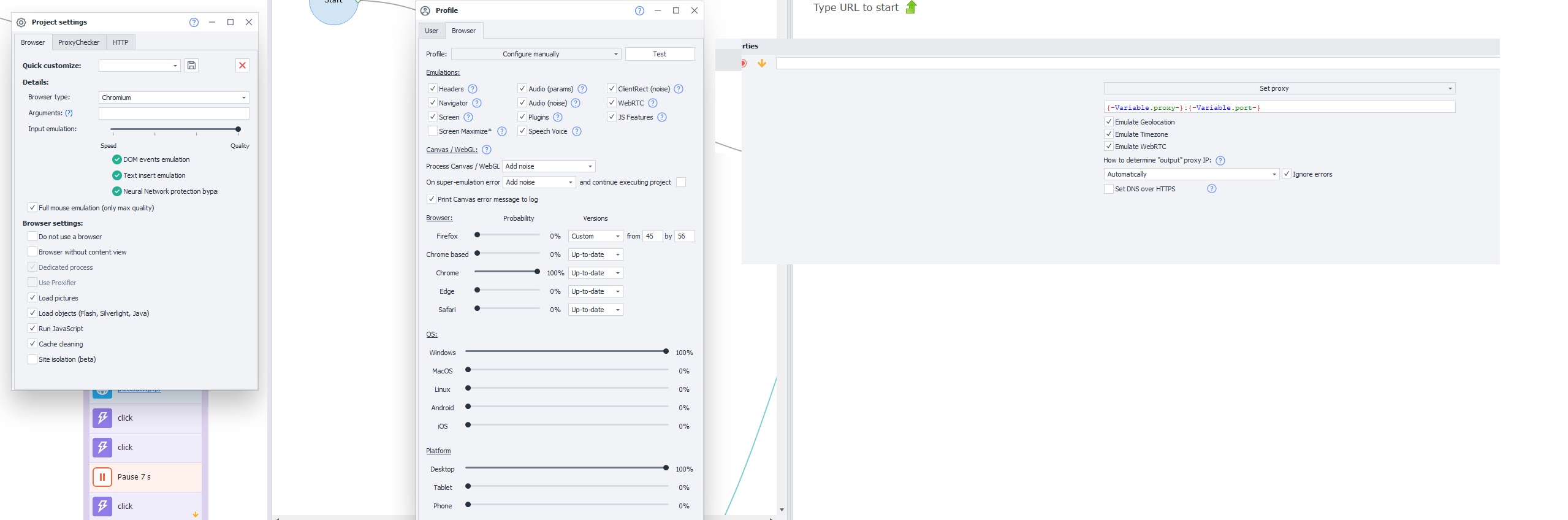
Task: Switch to ProxyChecker tab in Project settings
Action: coord(78,42)
